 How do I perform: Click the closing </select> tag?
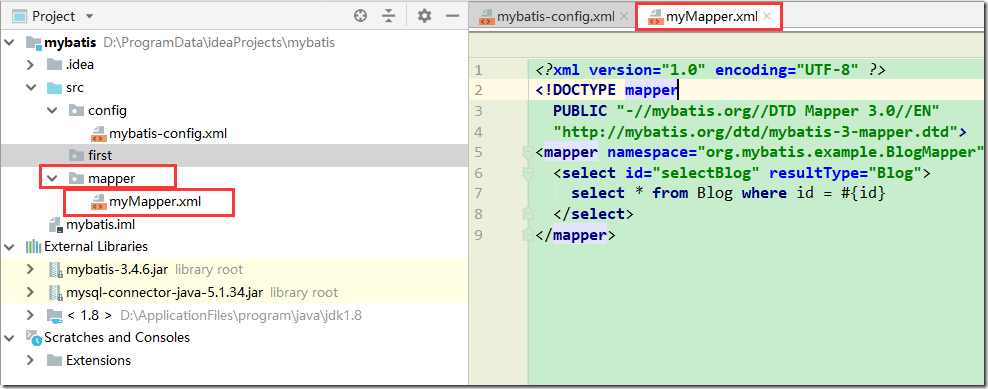pyautogui.click(x=593, y=214)
